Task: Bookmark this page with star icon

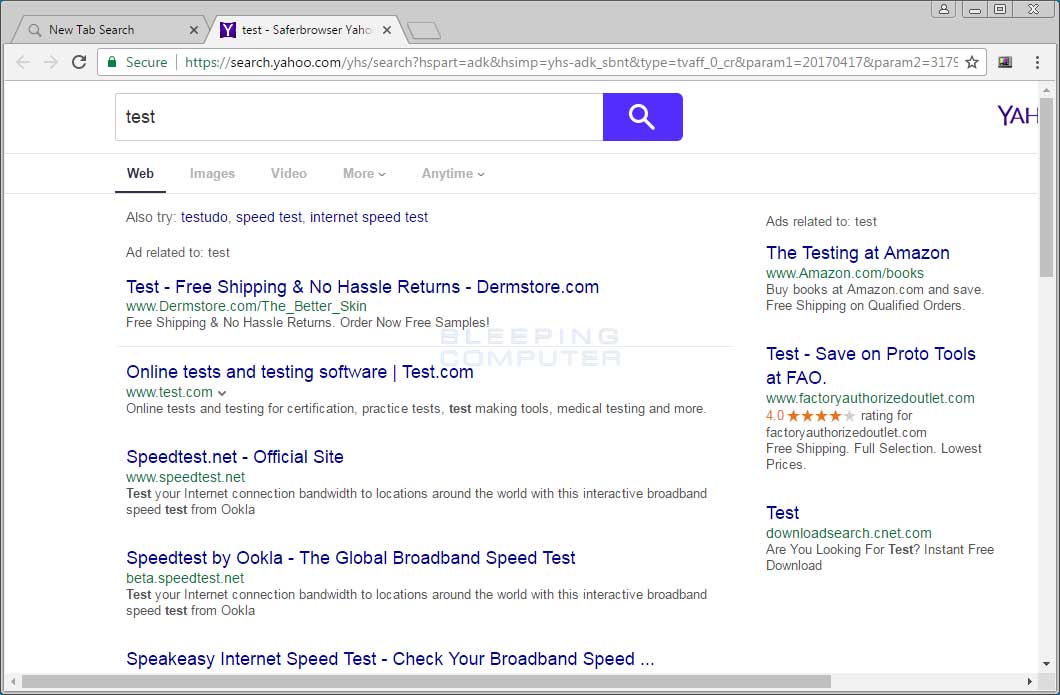Action: tap(972, 62)
